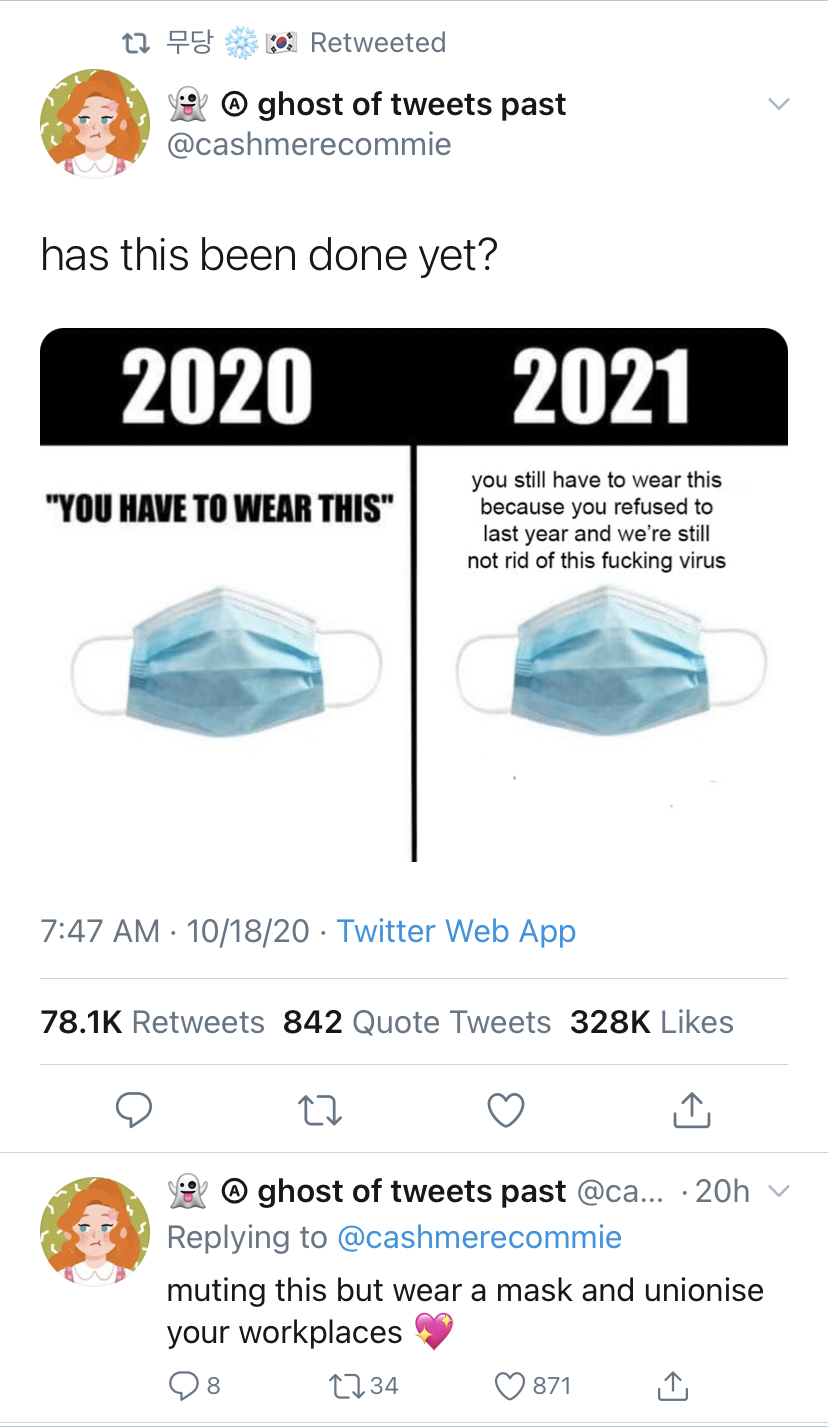828x1427 pixels.
Task: Tap the Retweeted label at top
Action: (378, 43)
